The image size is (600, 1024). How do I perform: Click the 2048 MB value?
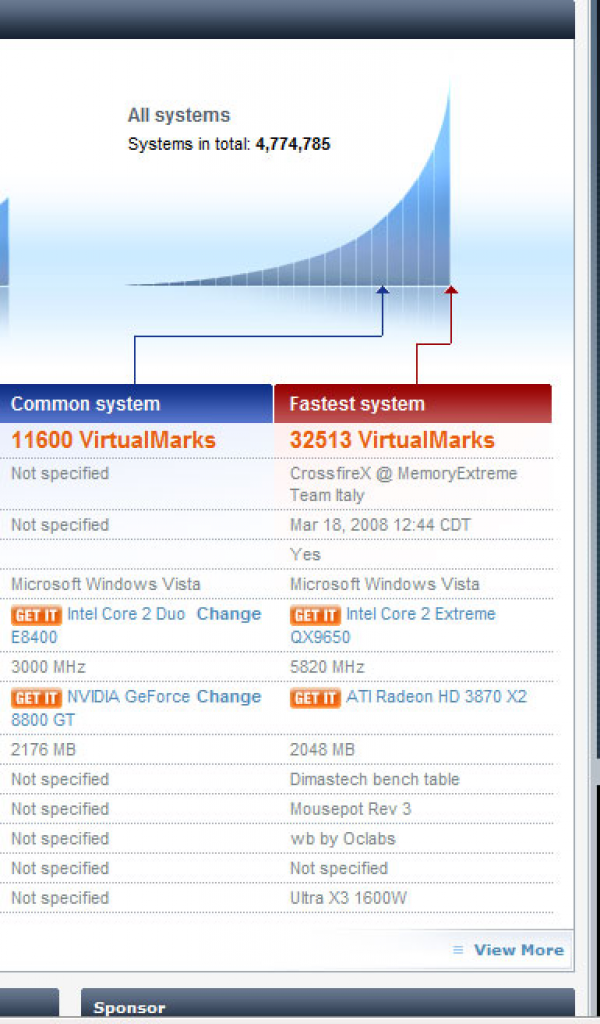(x=322, y=750)
